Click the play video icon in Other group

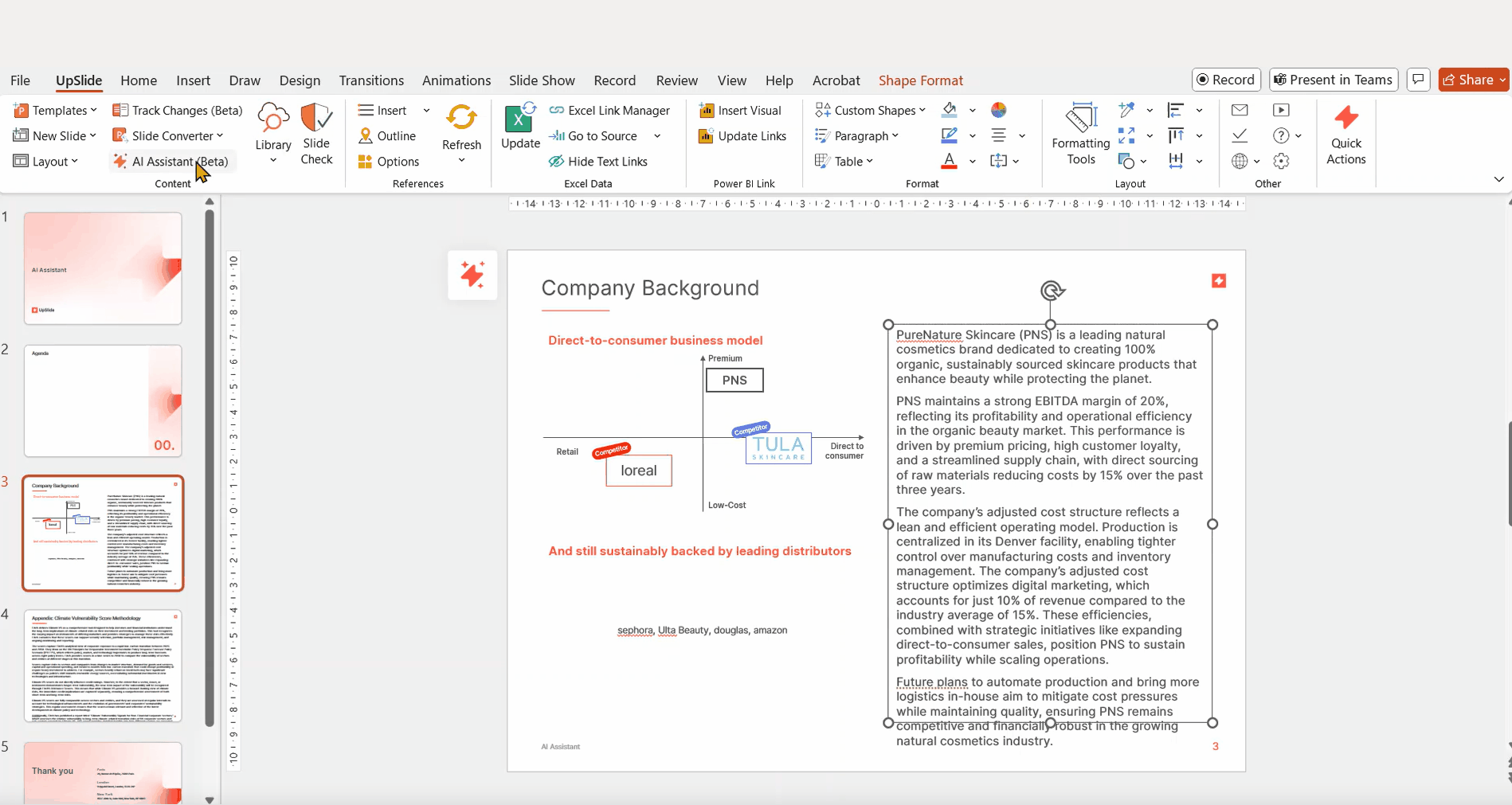pyautogui.click(x=1281, y=110)
